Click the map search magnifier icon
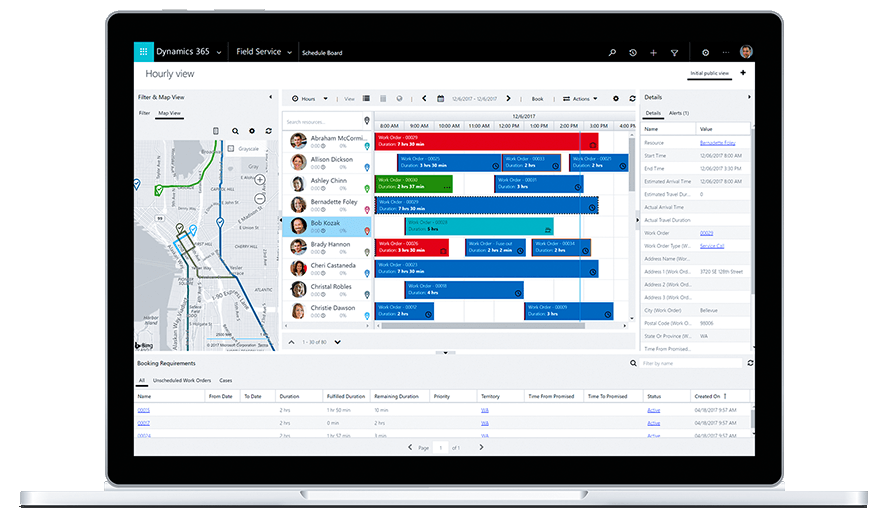 (x=236, y=131)
